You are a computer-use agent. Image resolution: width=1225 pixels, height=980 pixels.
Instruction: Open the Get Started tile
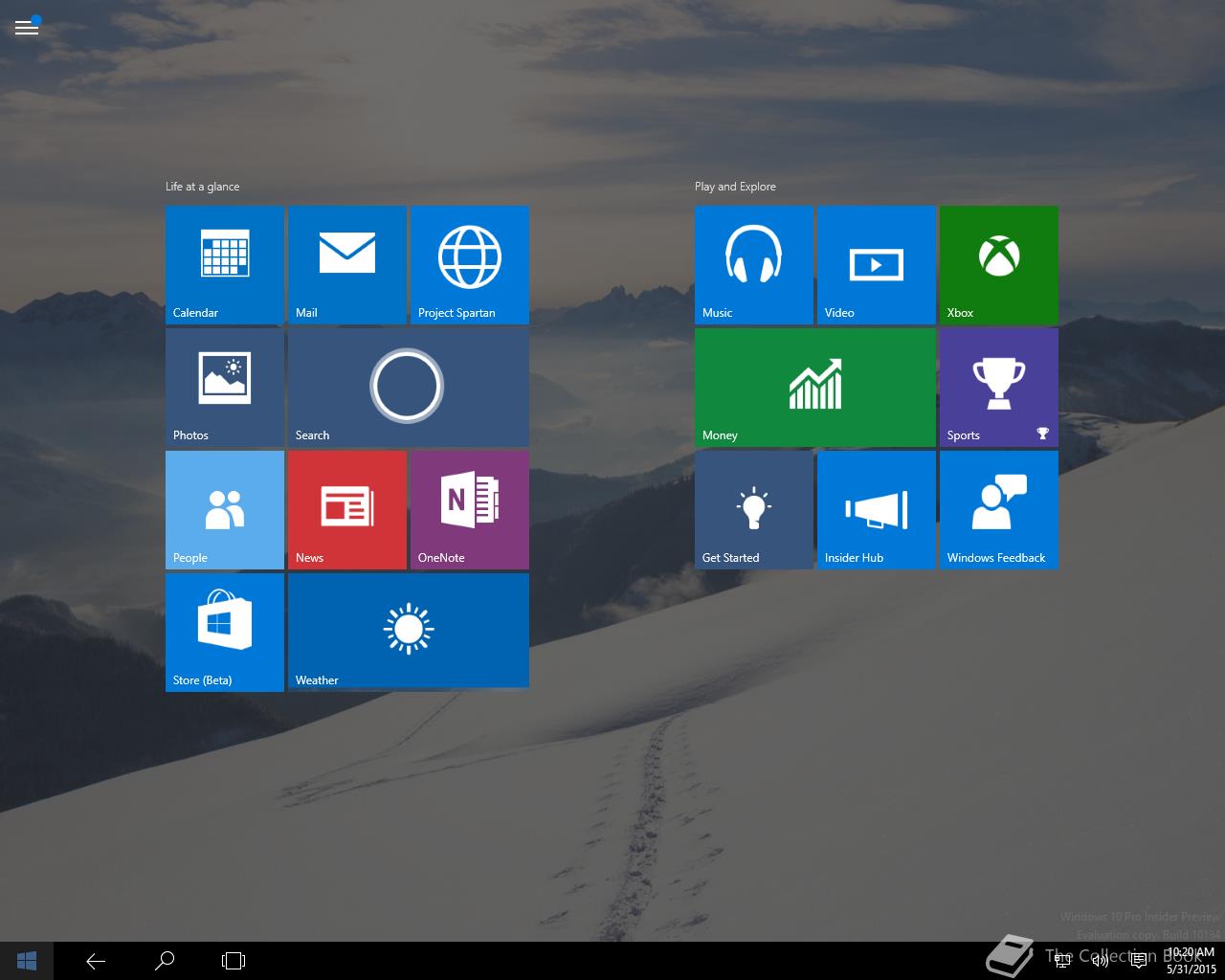[754, 510]
